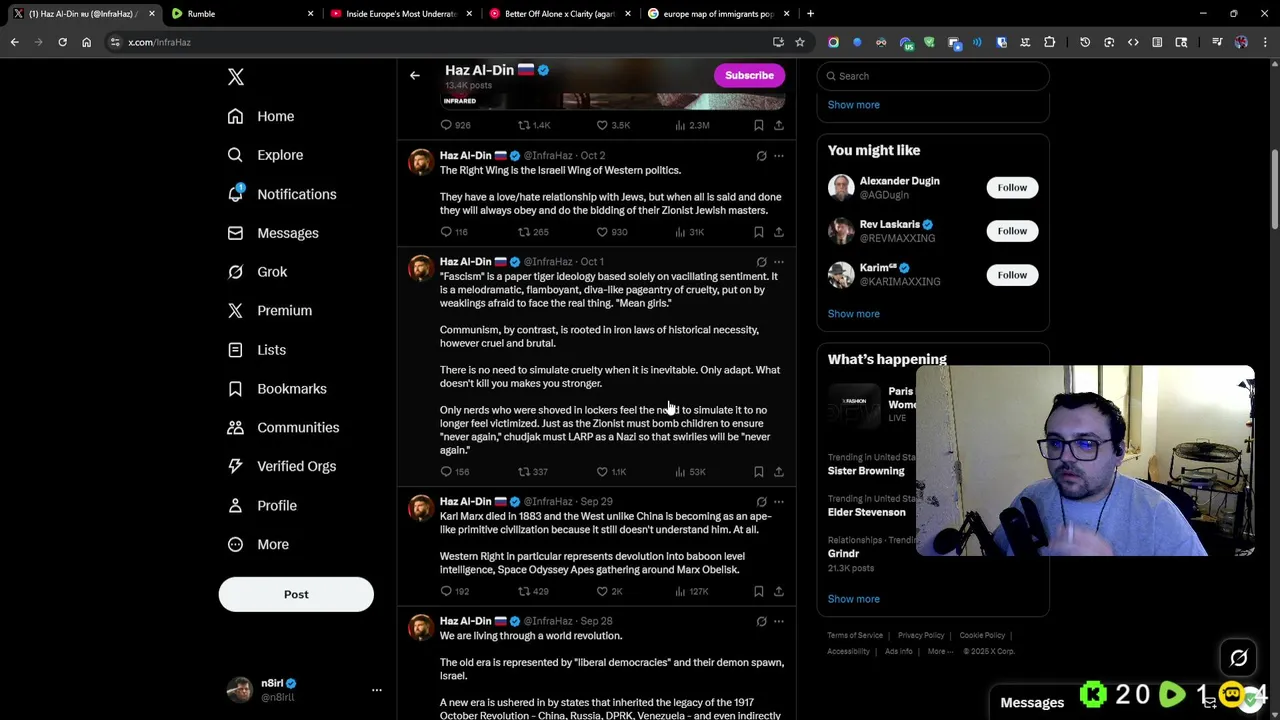Open Grok from the sidebar
1280x720 pixels.
tap(257, 272)
